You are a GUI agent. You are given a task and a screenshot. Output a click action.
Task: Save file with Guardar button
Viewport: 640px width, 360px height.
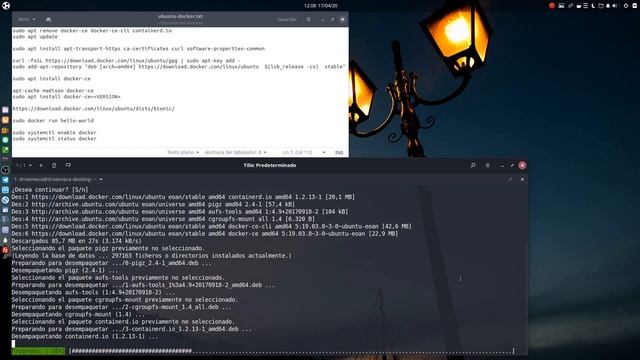pos(287,19)
